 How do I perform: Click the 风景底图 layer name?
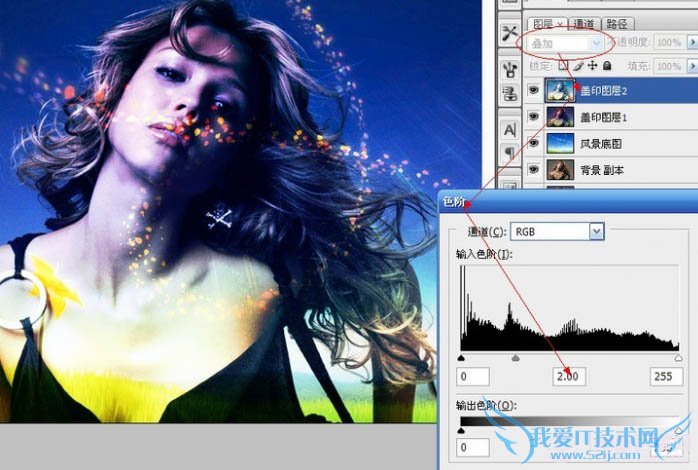(601, 144)
